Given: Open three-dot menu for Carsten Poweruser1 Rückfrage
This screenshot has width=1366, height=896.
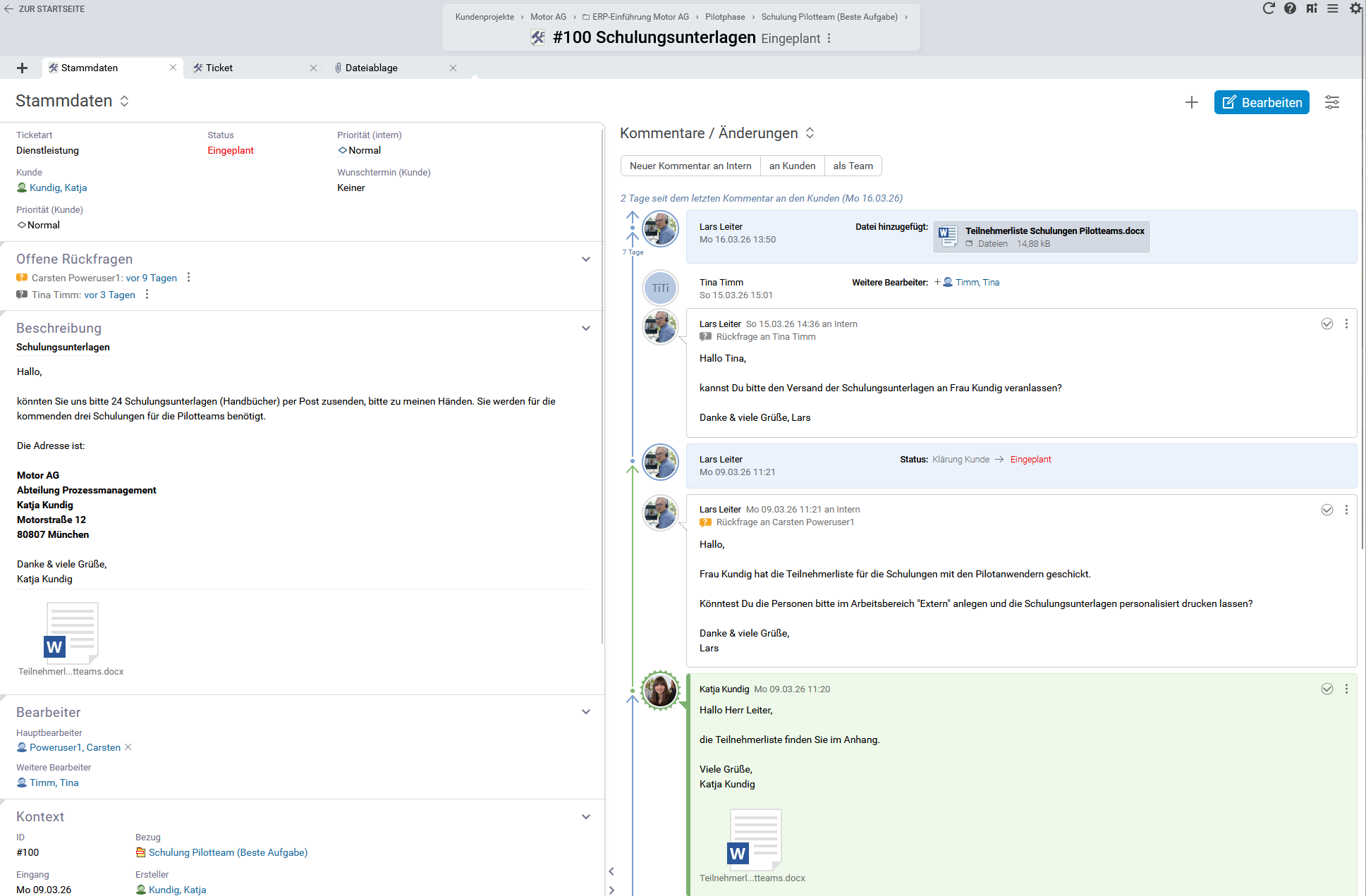Looking at the screenshot, I should (x=188, y=278).
